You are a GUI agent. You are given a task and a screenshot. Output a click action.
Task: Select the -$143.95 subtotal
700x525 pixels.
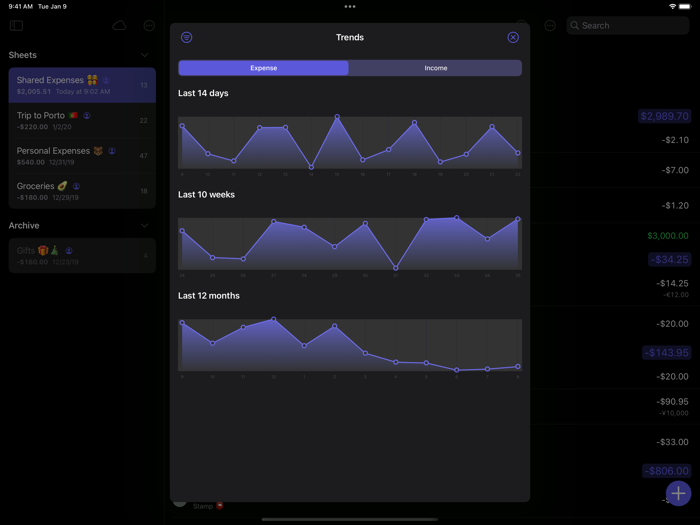point(667,353)
